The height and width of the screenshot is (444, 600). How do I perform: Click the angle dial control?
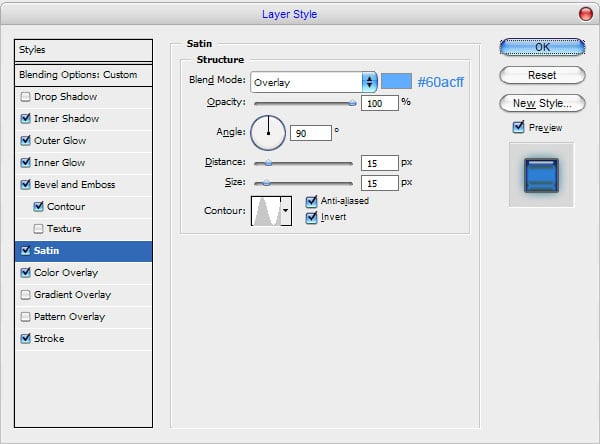(268, 130)
